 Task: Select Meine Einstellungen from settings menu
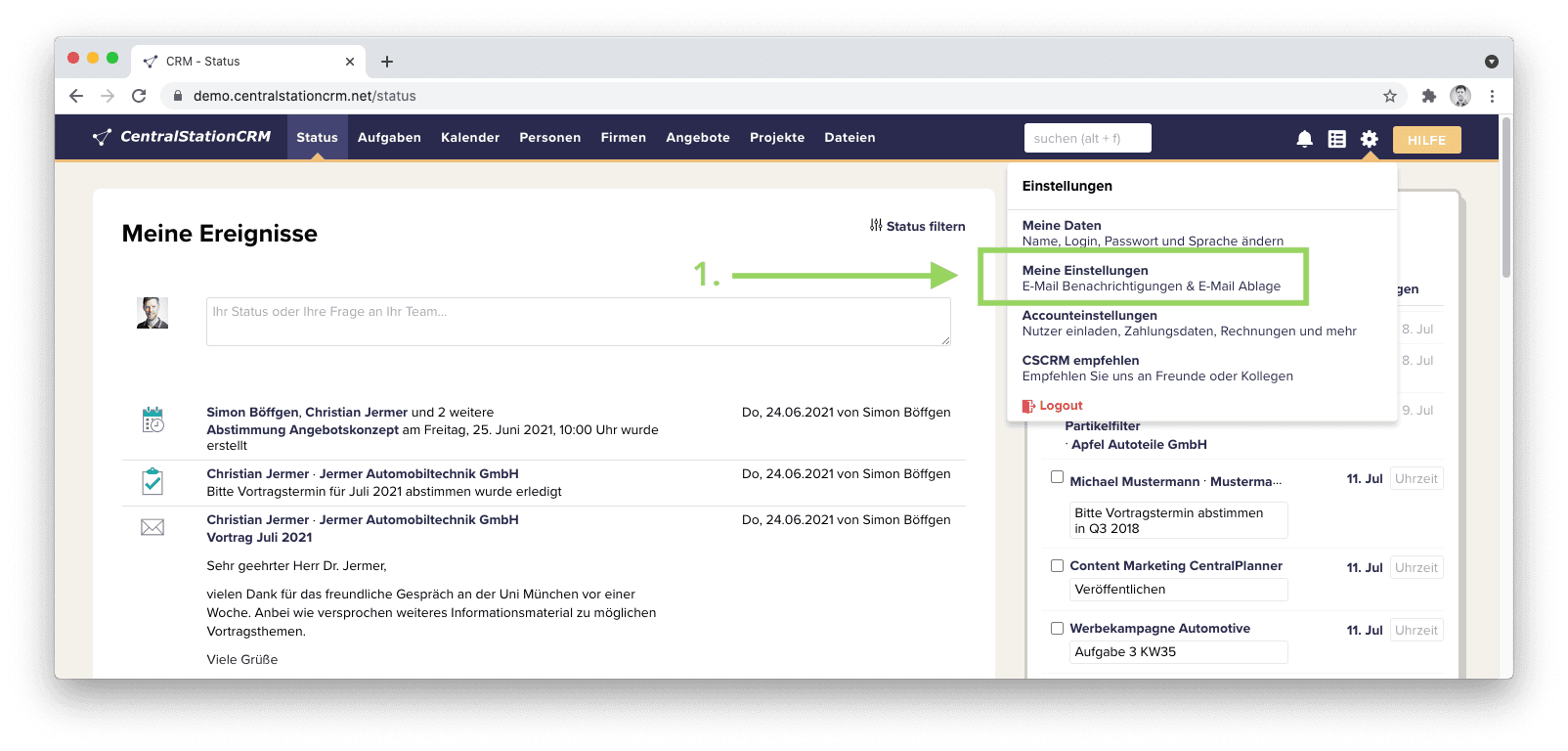[x=1151, y=278]
